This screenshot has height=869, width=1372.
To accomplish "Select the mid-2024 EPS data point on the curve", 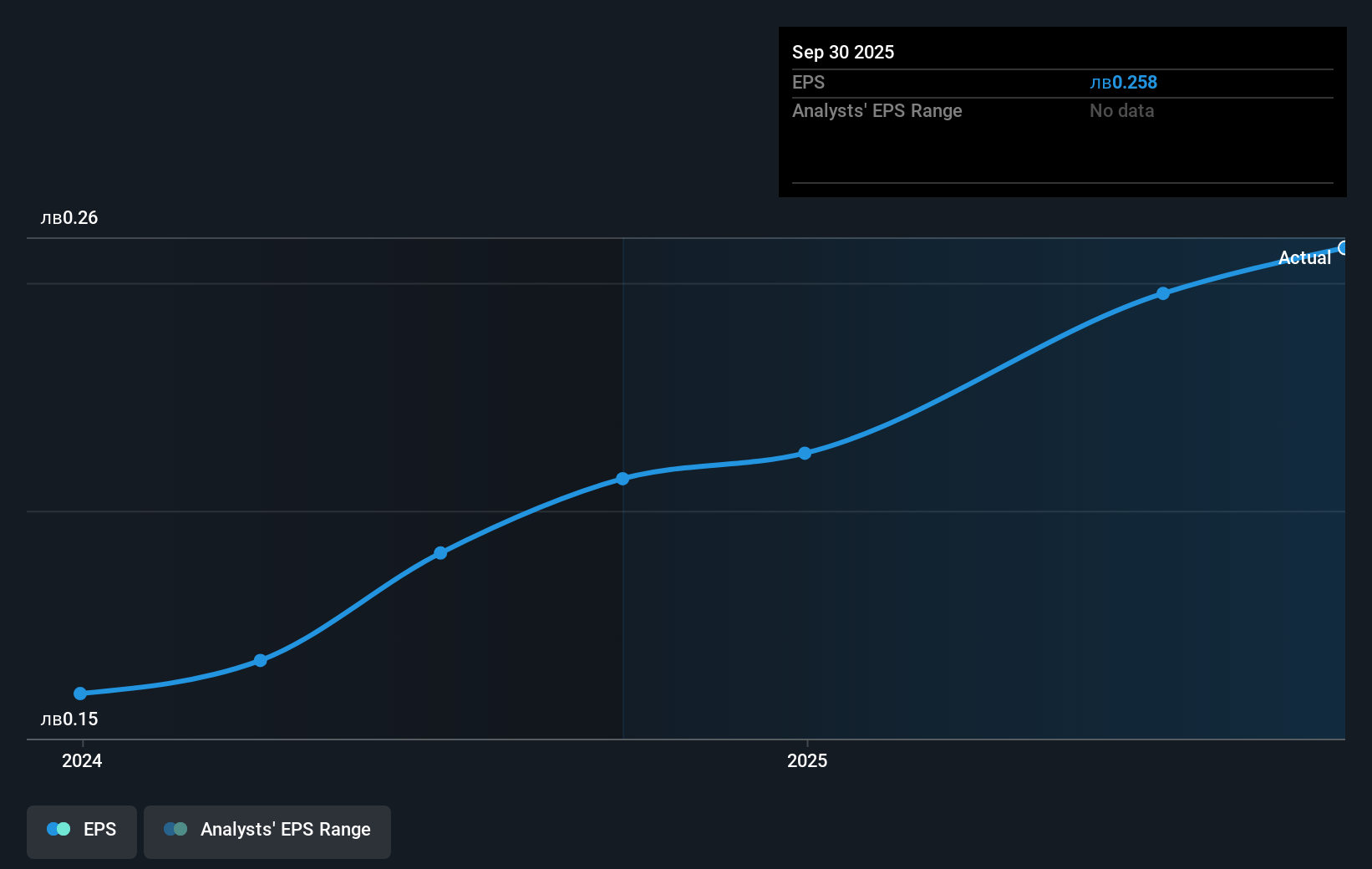I will click(440, 551).
